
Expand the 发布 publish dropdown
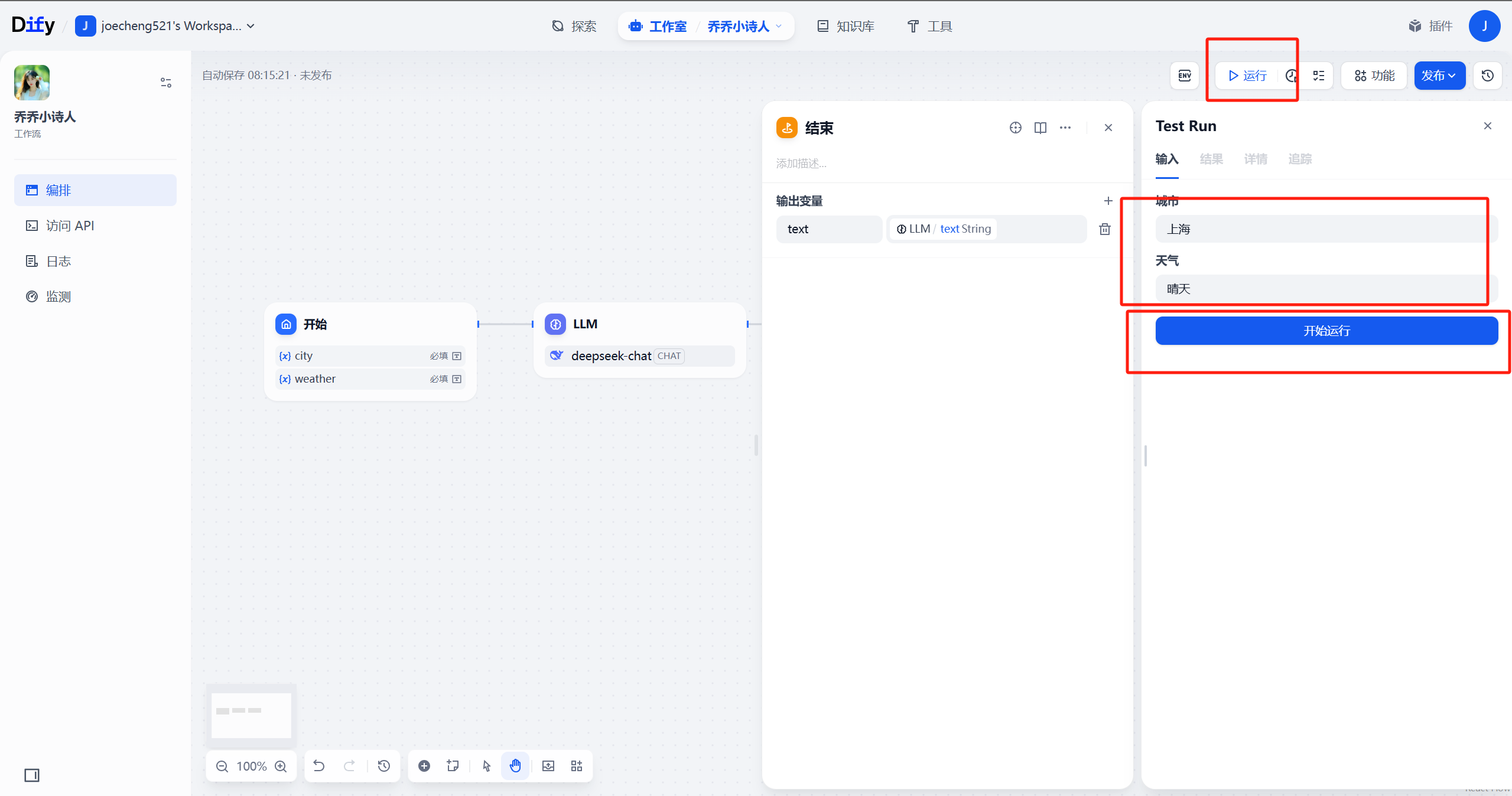1439,76
